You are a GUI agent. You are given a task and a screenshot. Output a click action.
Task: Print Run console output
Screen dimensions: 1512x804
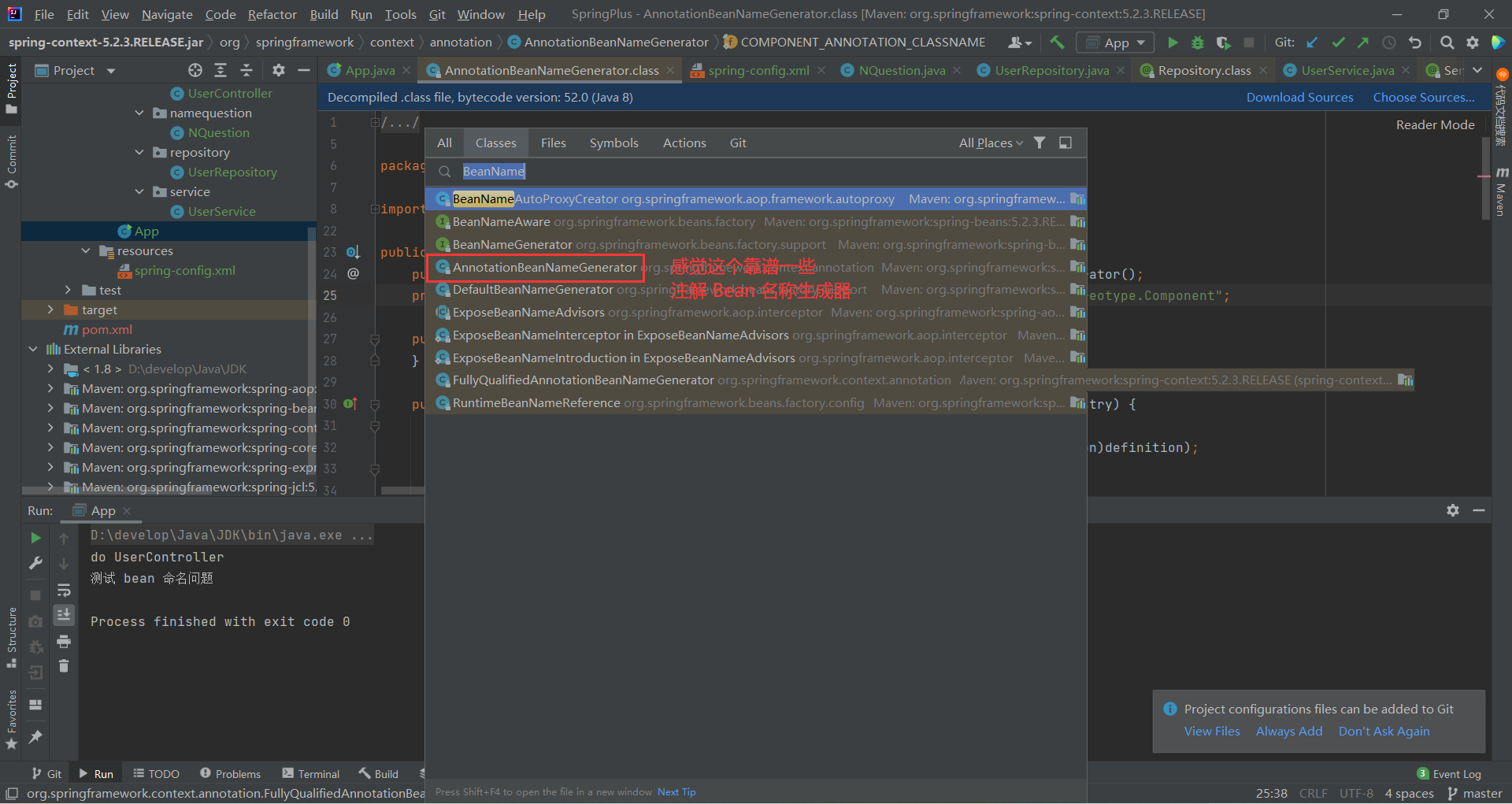64,641
